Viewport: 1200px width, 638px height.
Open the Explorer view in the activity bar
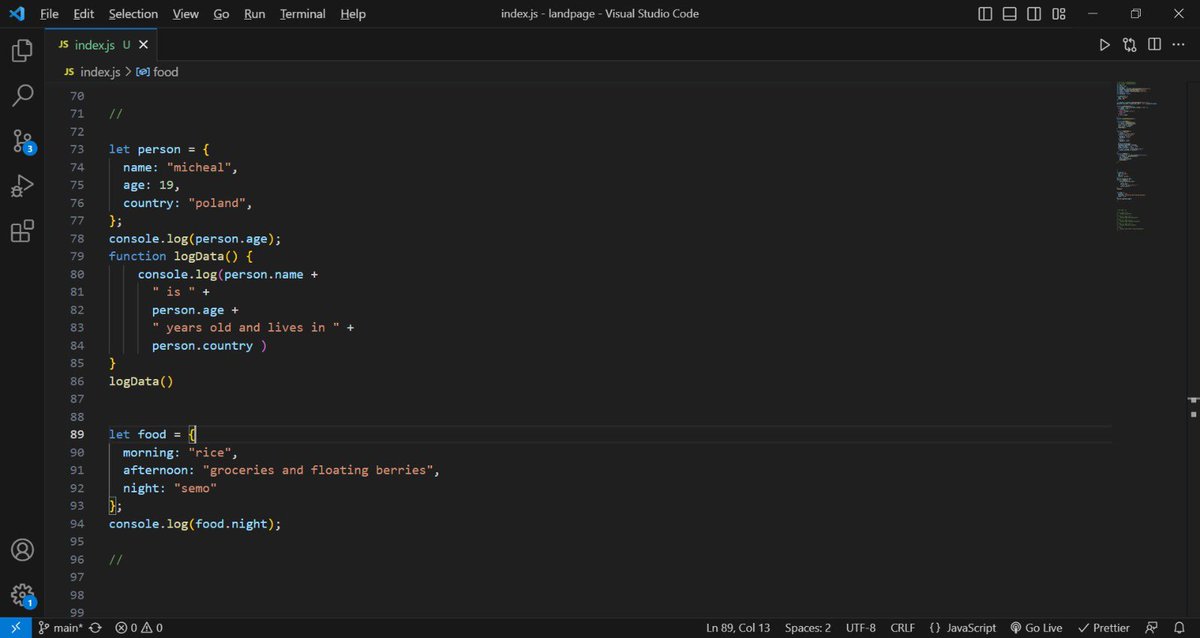tap(22, 51)
